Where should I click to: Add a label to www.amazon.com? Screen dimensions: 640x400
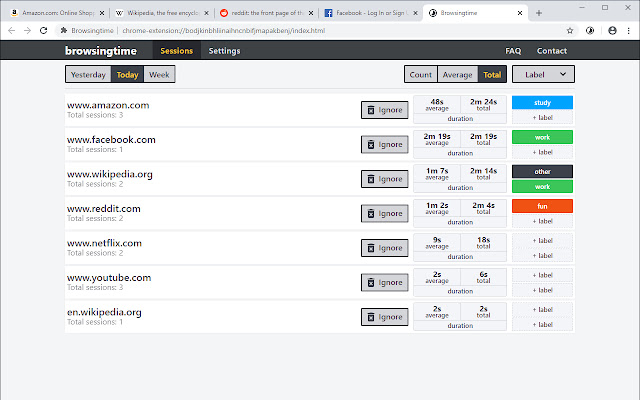tap(542, 118)
